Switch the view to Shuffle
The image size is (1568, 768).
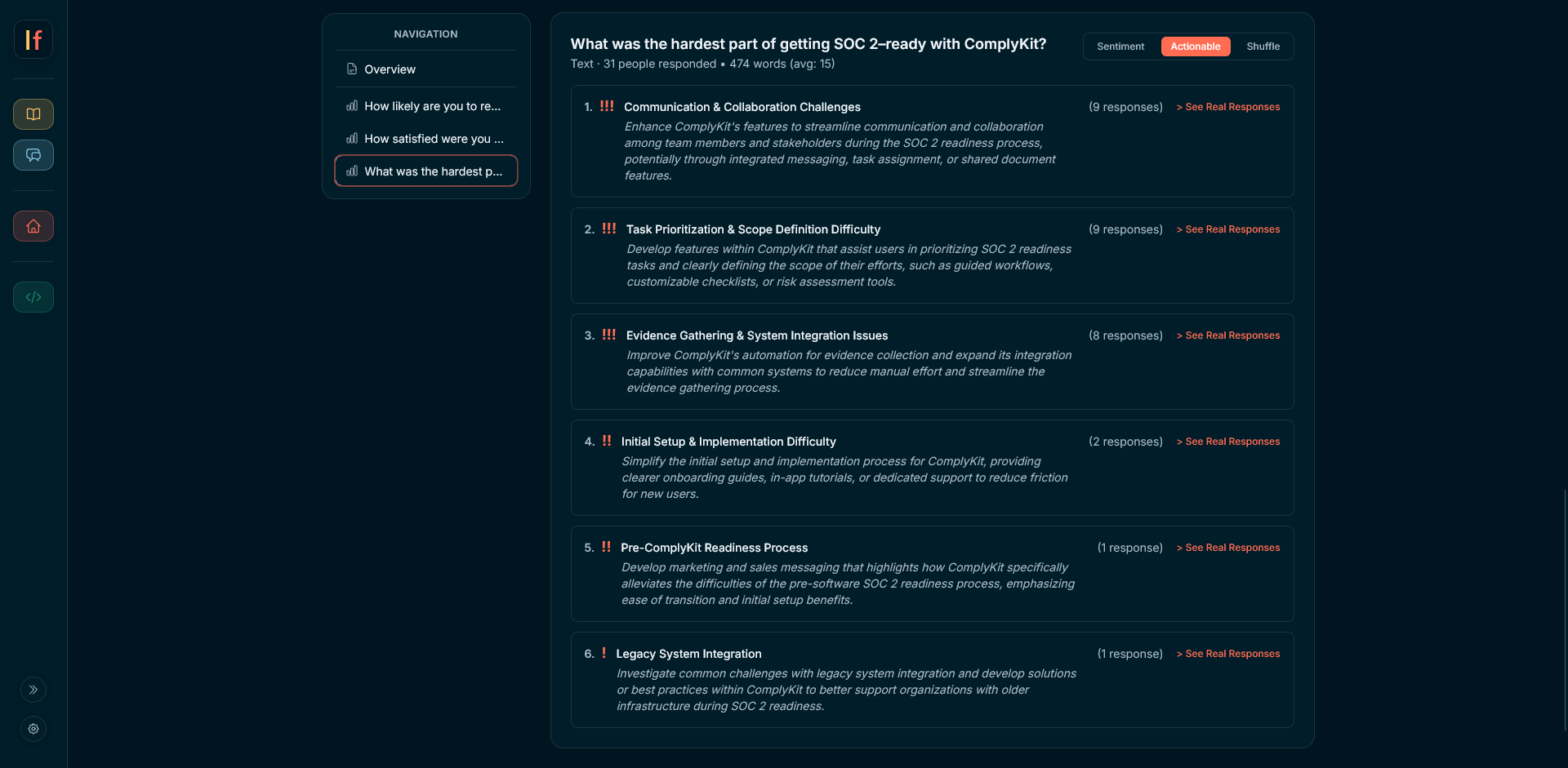tap(1263, 47)
